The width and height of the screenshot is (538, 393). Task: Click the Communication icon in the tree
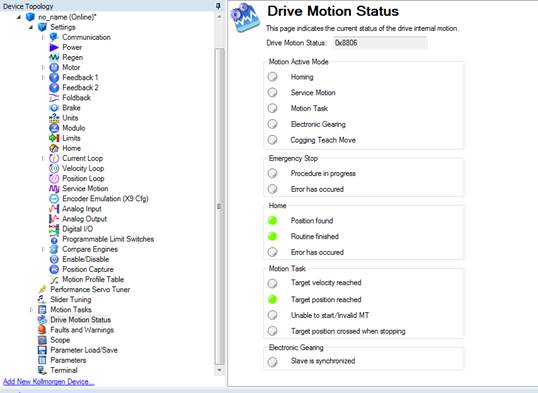(54, 37)
